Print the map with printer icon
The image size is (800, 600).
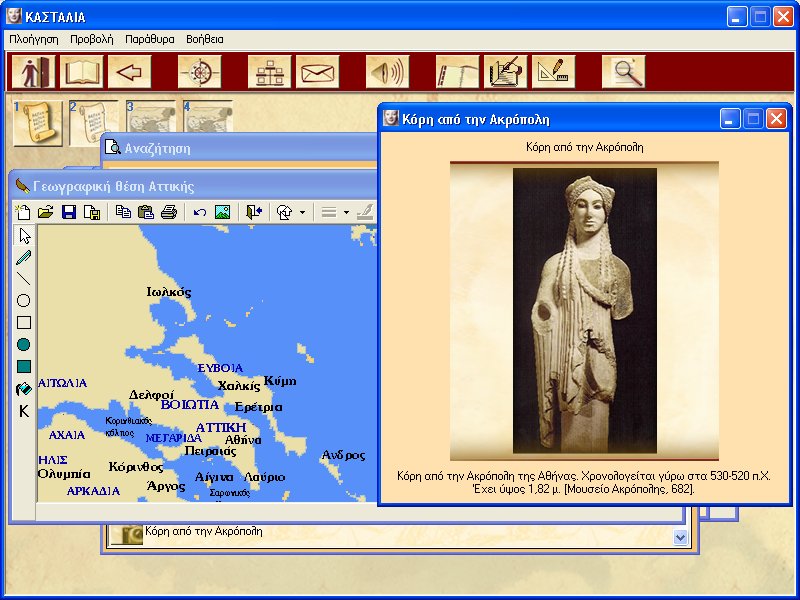(x=169, y=212)
